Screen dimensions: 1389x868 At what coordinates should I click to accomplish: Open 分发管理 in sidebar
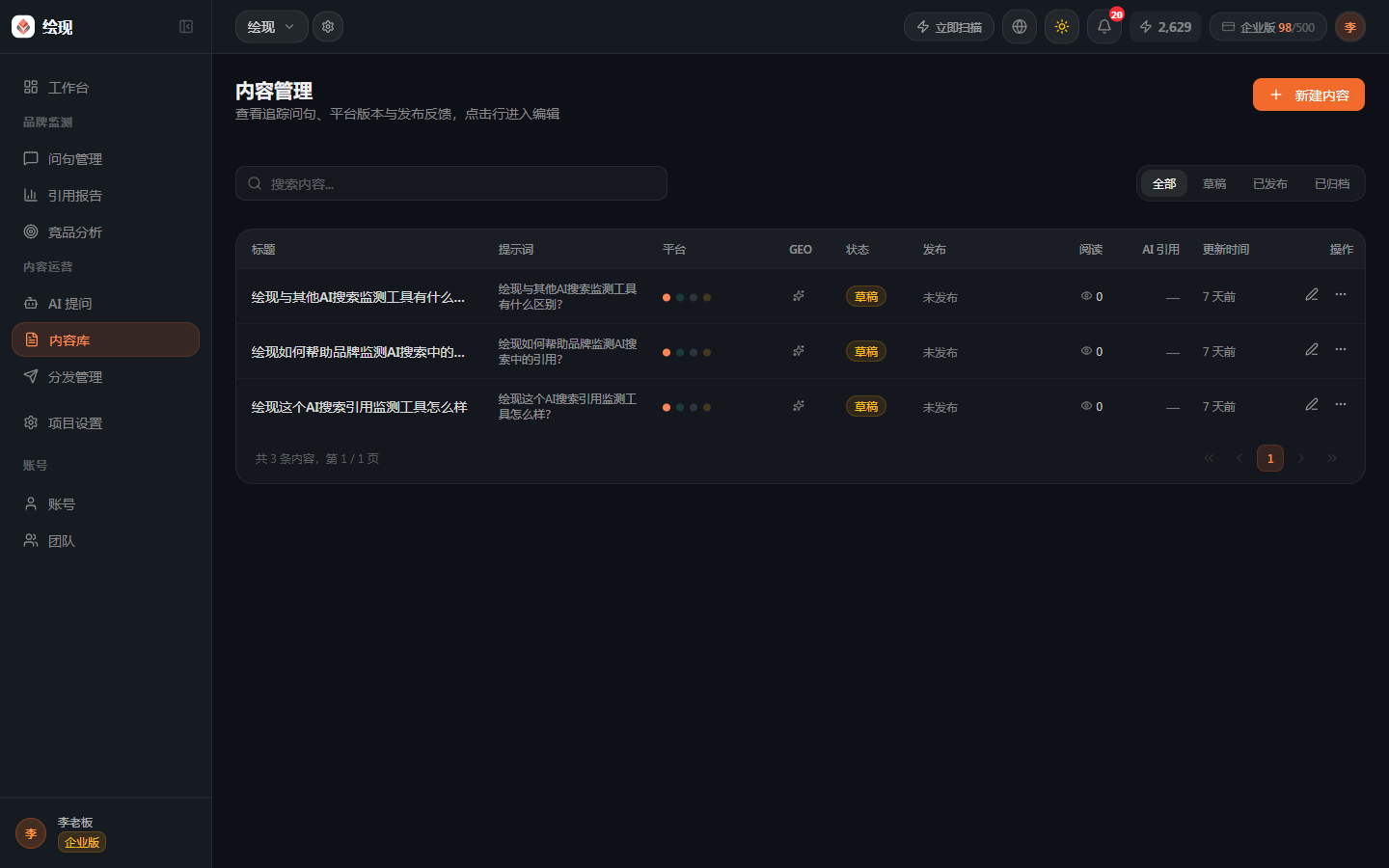[x=105, y=376]
